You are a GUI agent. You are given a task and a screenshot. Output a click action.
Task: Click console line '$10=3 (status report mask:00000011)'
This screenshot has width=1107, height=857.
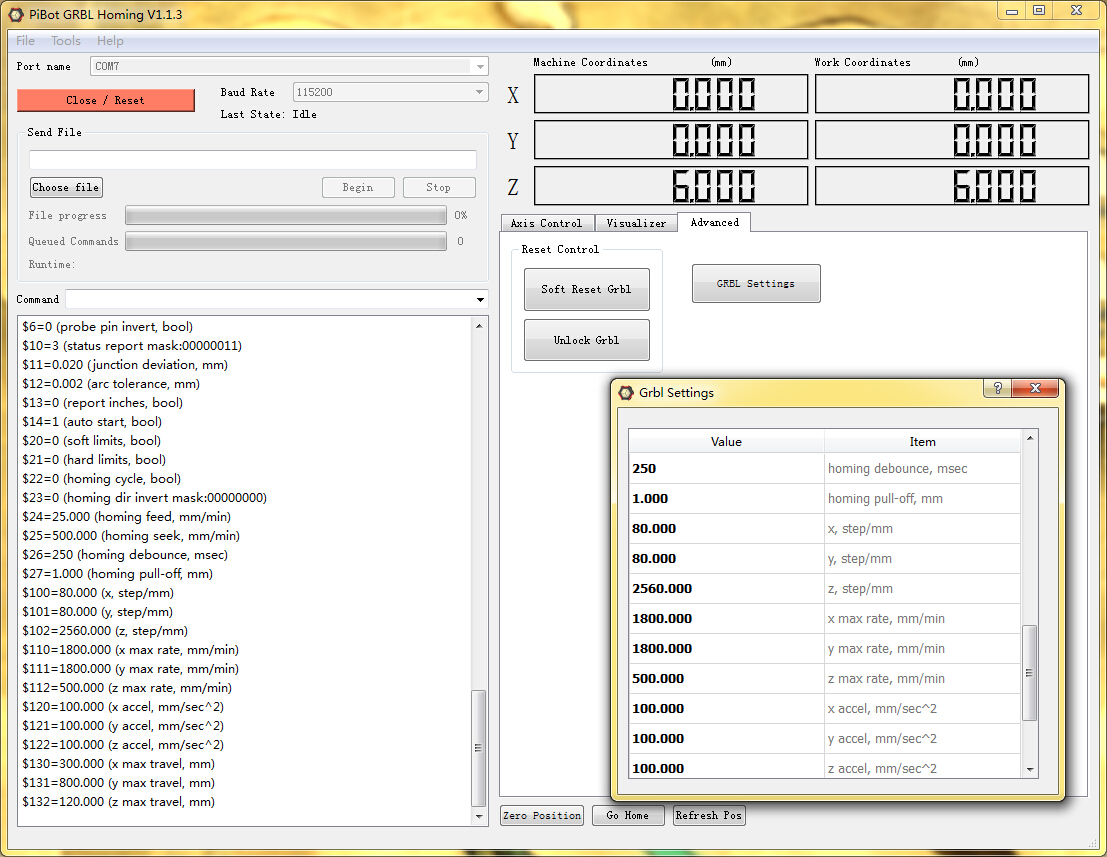click(132, 346)
